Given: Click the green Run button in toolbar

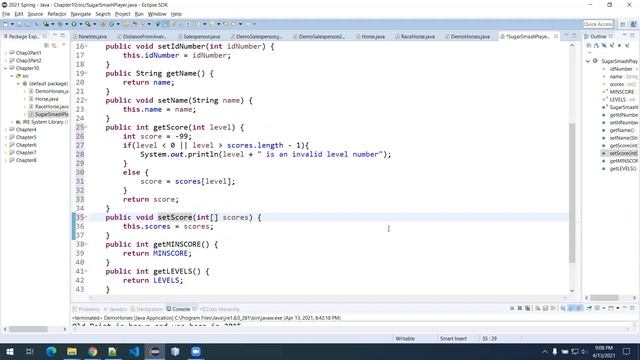Looking at the screenshot, I should (74, 24).
